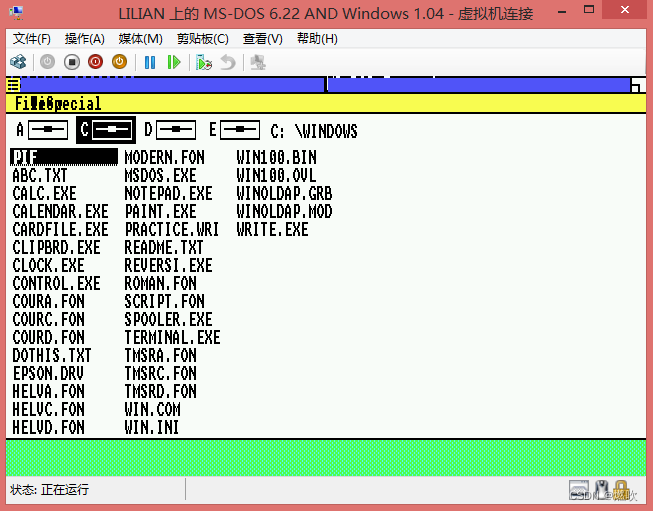This screenshot has width=653, height=511.
Task: Create a checkpoint snapshot icon
Action: pyautogui.click(x=204, y=62)
